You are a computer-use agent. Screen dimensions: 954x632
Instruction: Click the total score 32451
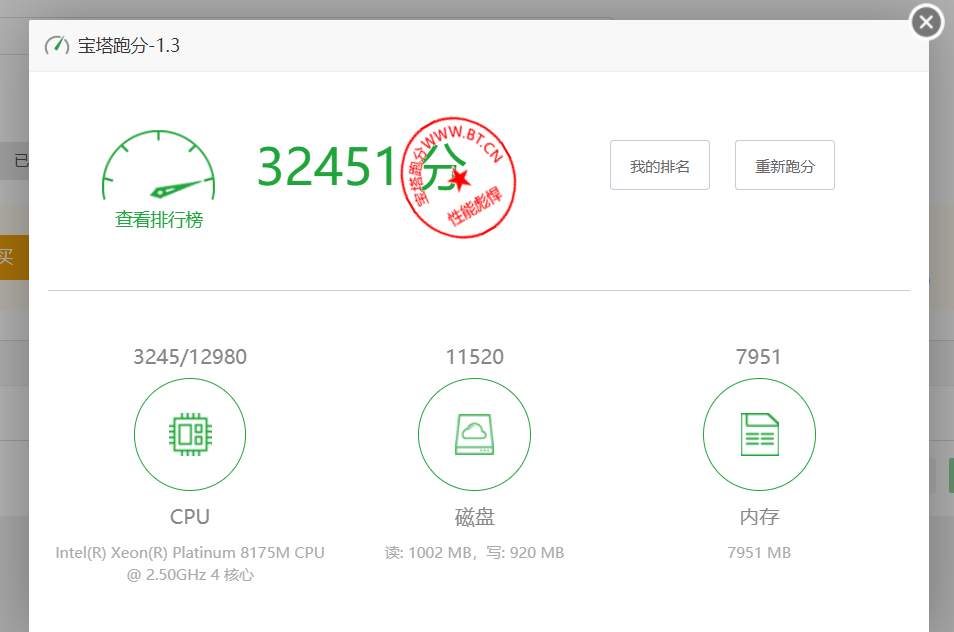(328, 166)
